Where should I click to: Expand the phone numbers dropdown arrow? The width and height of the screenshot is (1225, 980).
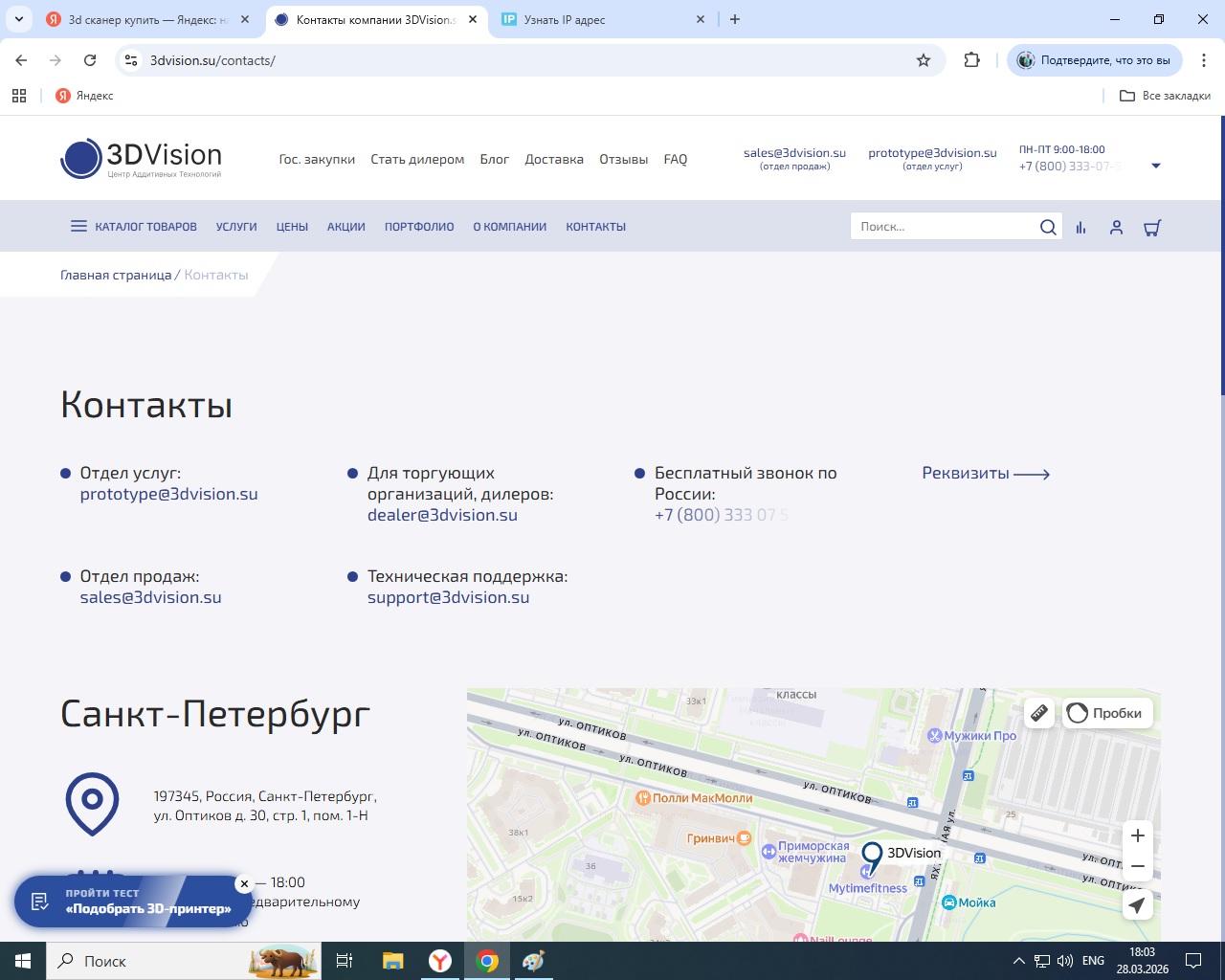click(x=1155, y=166)
